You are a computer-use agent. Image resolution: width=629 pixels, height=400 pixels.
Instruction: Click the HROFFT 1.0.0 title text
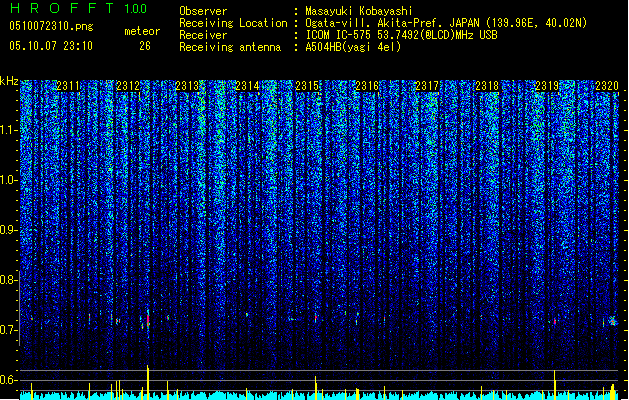[78, 8]
